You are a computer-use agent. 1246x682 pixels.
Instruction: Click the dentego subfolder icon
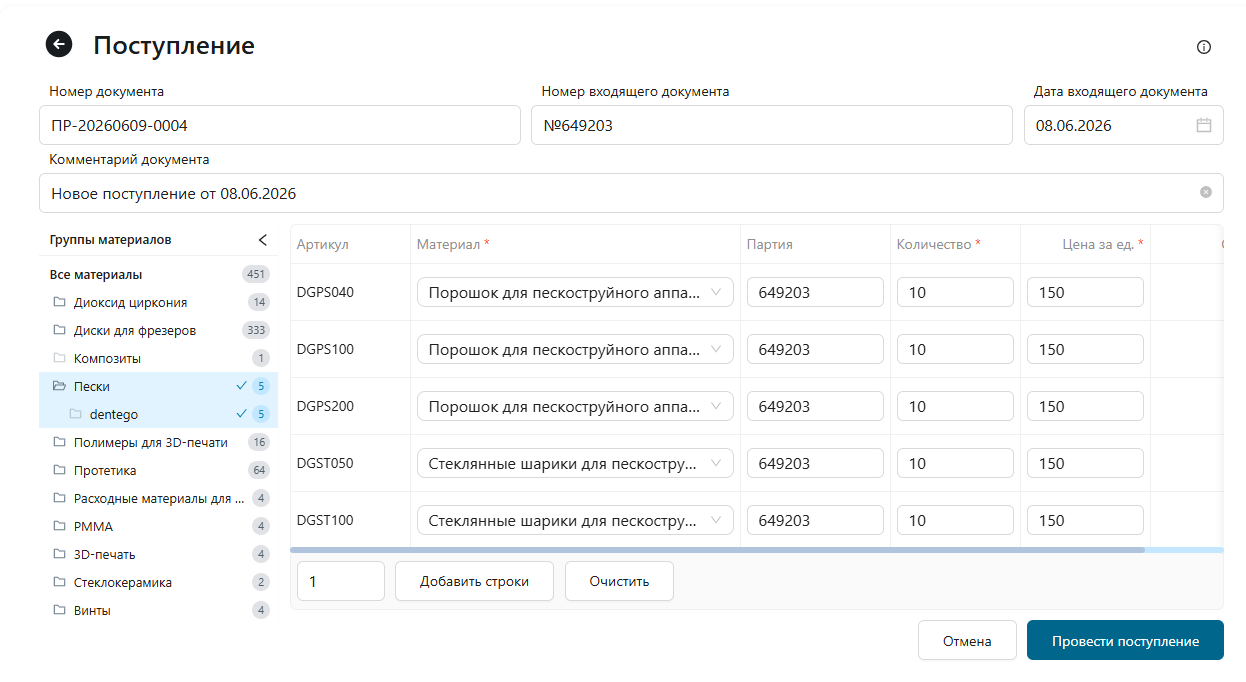coord(75,414)
